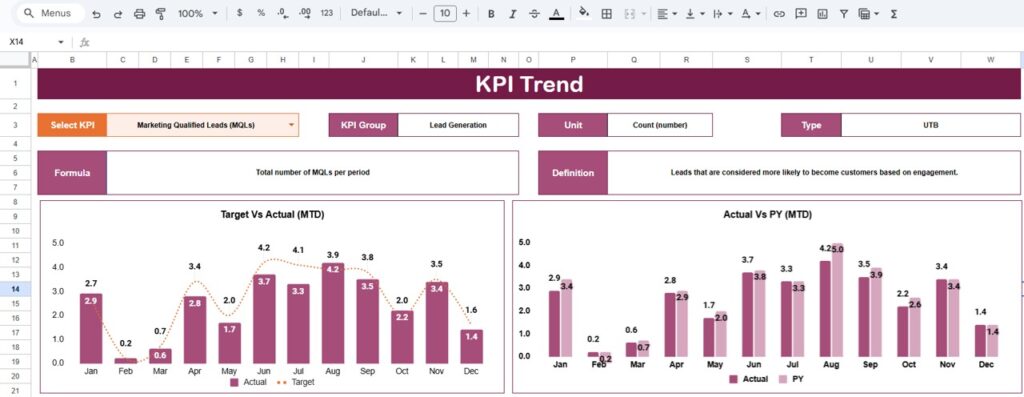The image size is (1024, 397).
Task: Click the Actual Vs PY (MTD) chart title
Action: [x=767, y=214]
